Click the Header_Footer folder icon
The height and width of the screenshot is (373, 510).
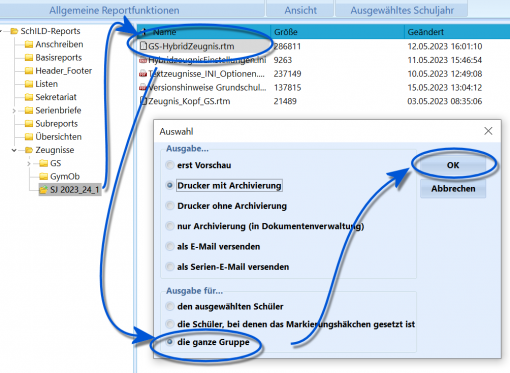click(29, 71)
